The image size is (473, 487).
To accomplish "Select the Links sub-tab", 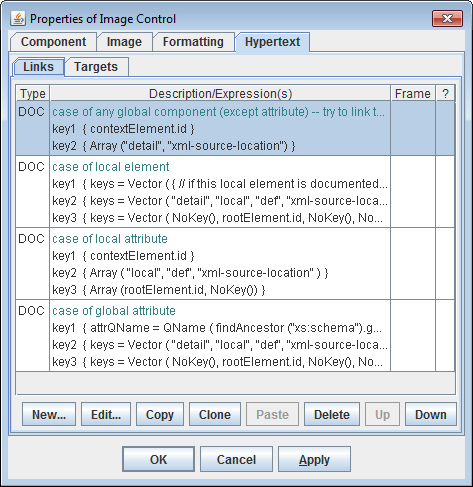I will [38, 67].
